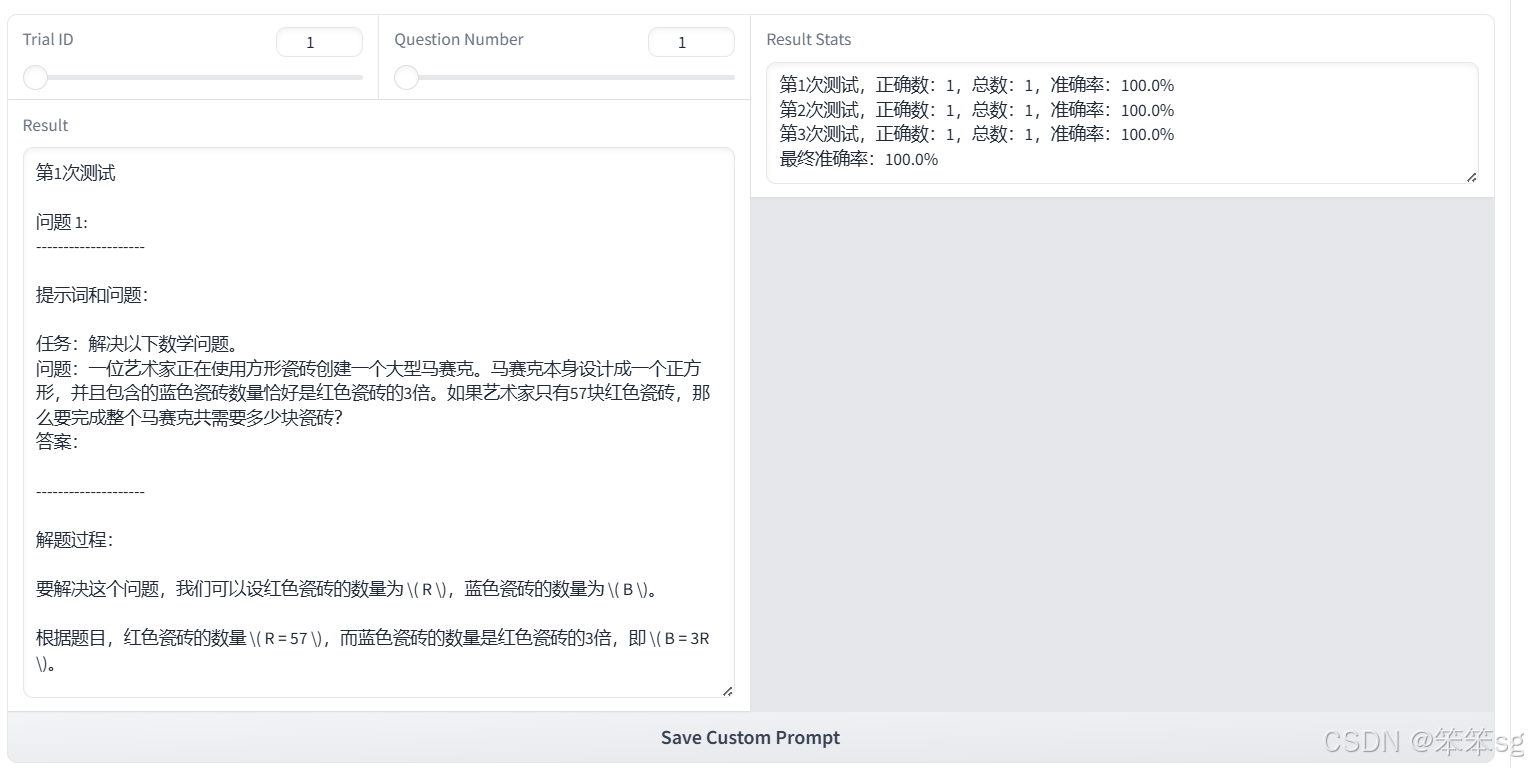Click the Question Number label
The image size is (1528, 768).
[x=458, y=40]
